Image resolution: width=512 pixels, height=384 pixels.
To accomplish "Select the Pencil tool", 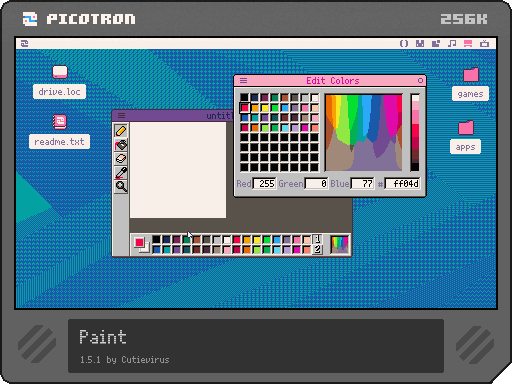I will [121, 131].
